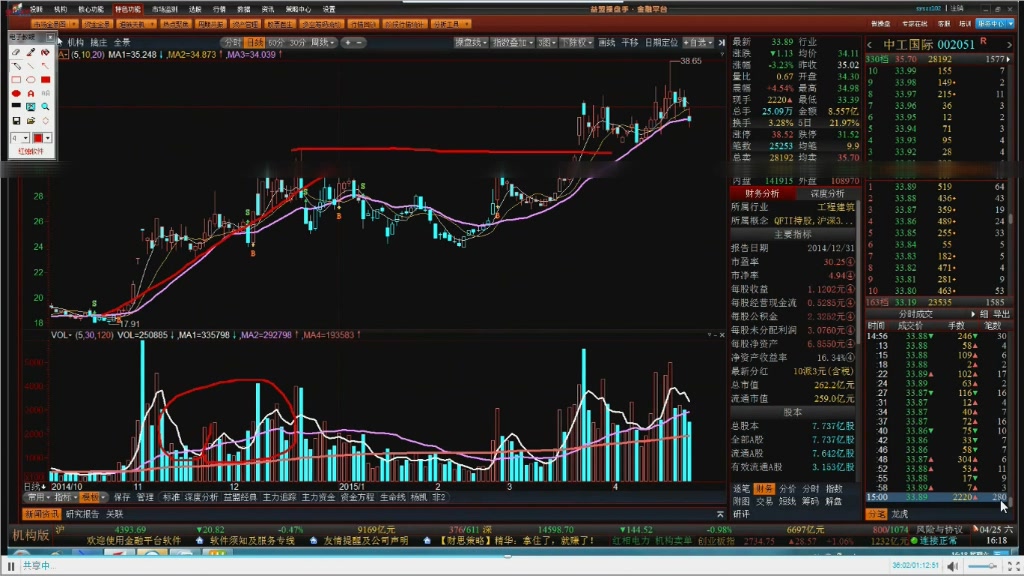This screenshot has width=1024, height=576.
Task: Toggle 平移 pan mode for the chart
Action: pos(630,44)
